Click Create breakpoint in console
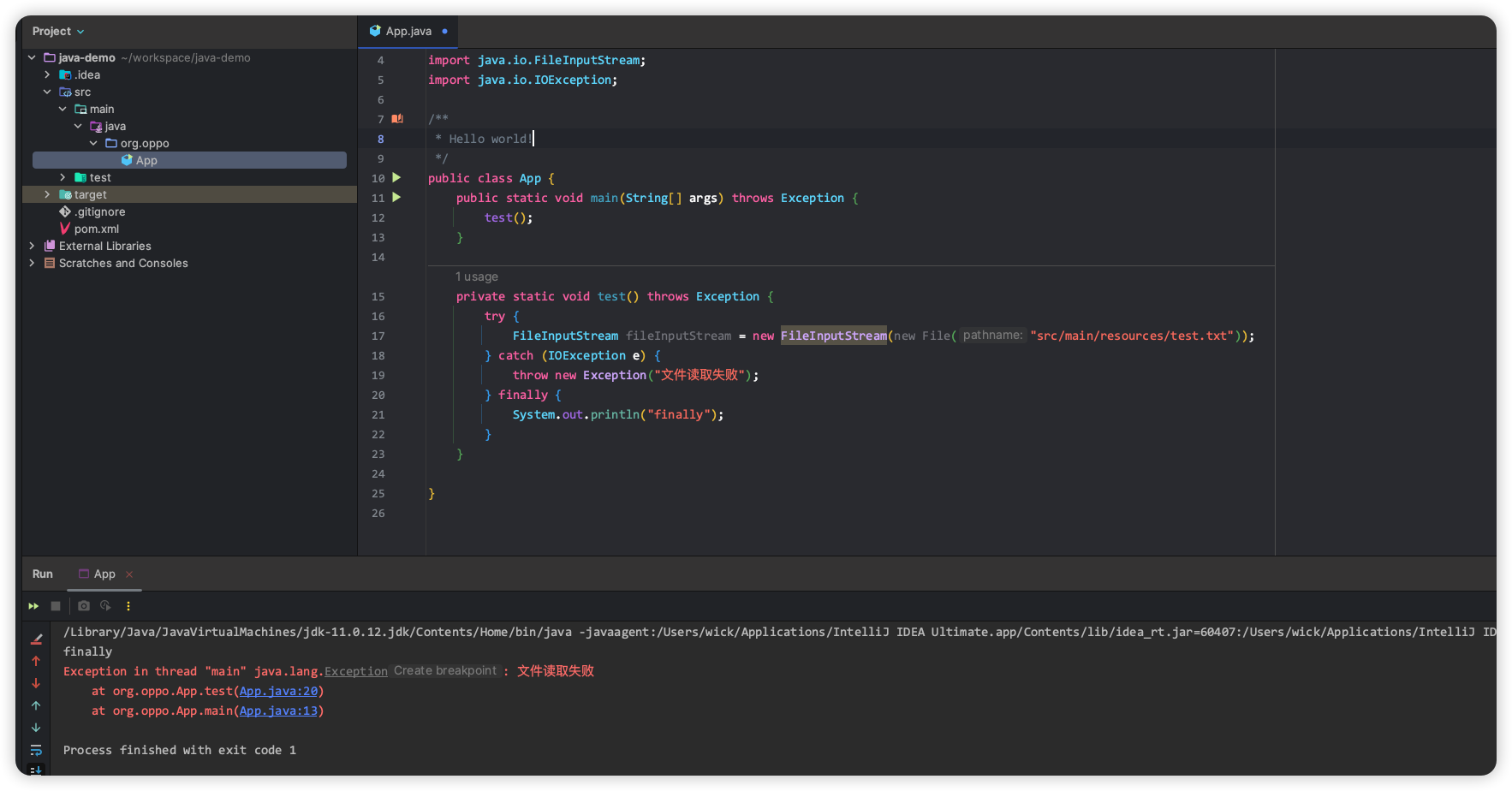Viewport: 1512px width, 791px height. click(x=445, y=670)
